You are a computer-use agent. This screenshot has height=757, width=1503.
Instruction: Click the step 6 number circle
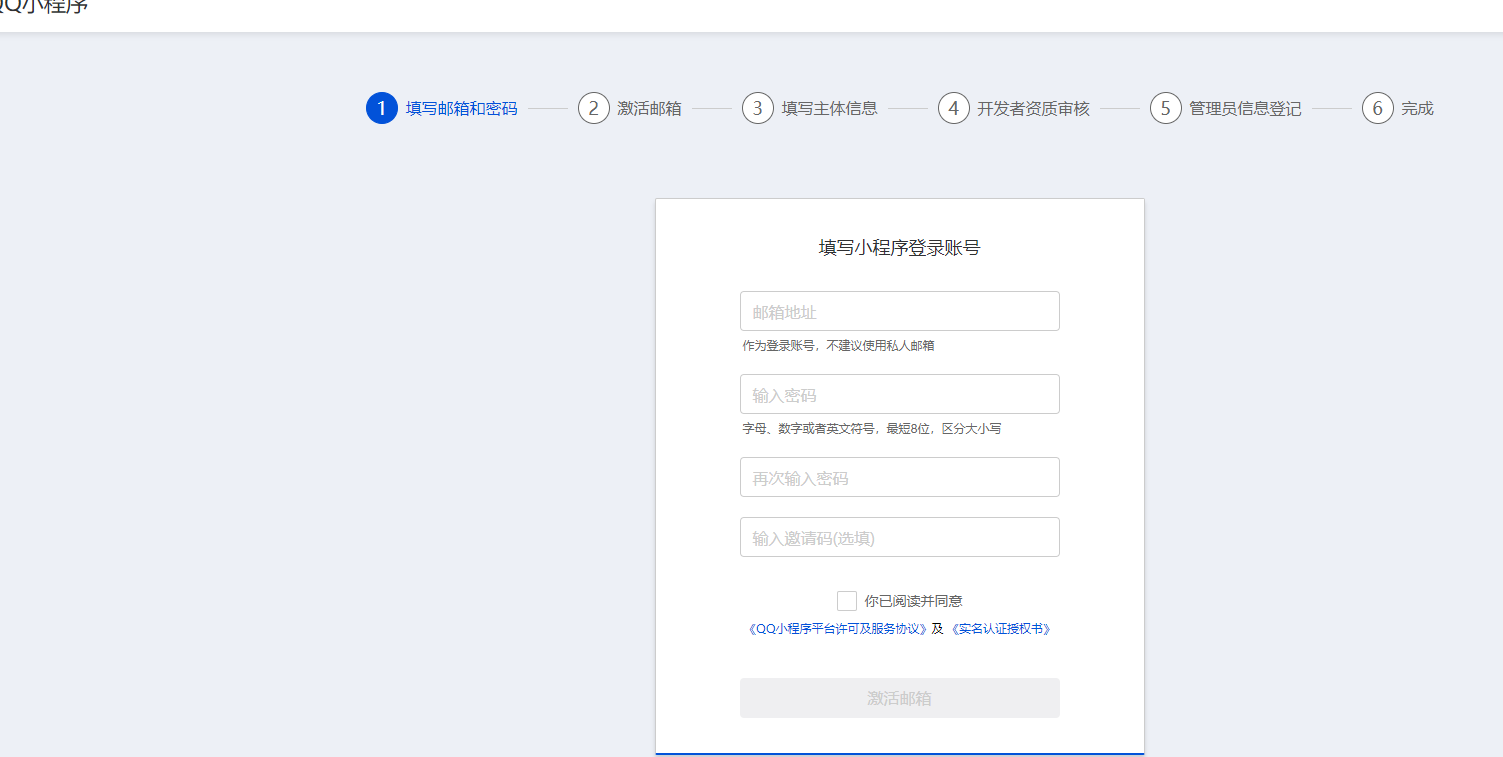pyautogui.click(x=1378, y=108)
